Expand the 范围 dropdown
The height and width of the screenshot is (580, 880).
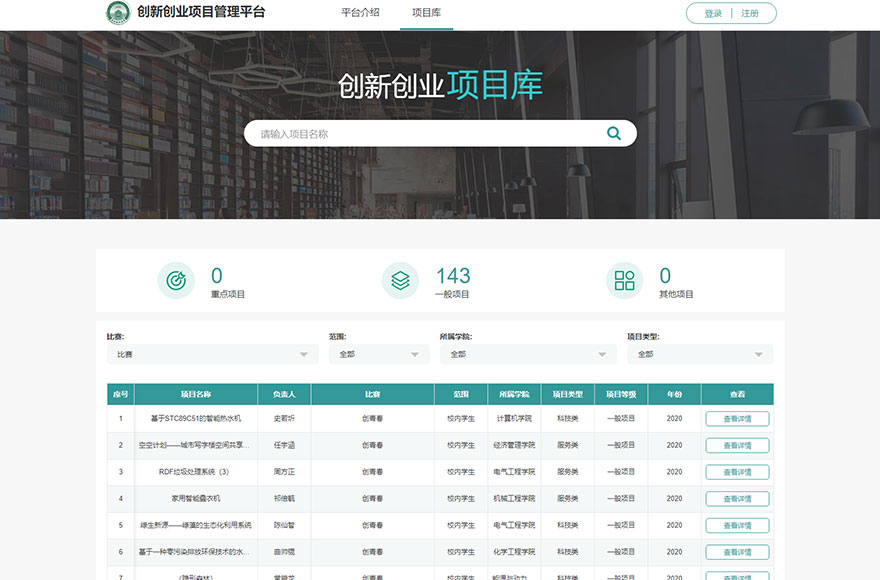pyautogui.click(x=379, y=354)
